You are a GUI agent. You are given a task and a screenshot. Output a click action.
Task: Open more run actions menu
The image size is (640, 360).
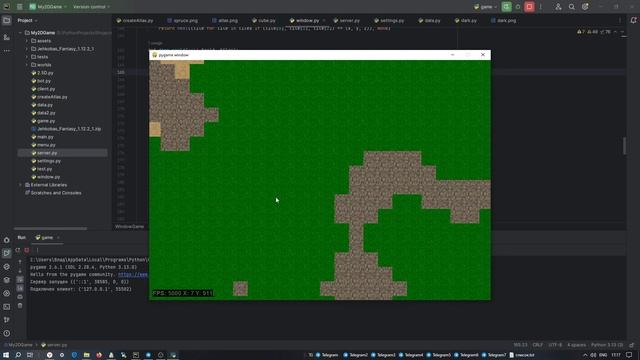pos(540,7)
